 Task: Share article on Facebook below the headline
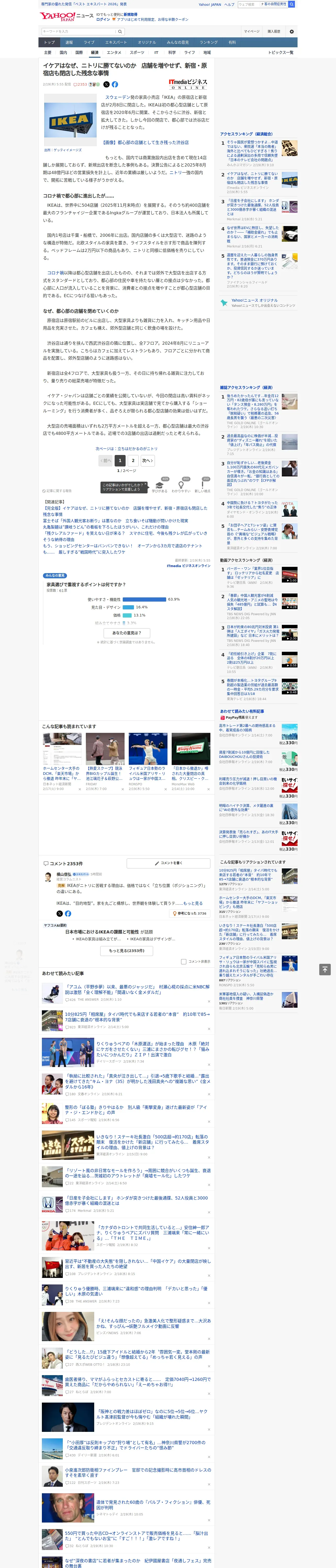click(115, 85)
